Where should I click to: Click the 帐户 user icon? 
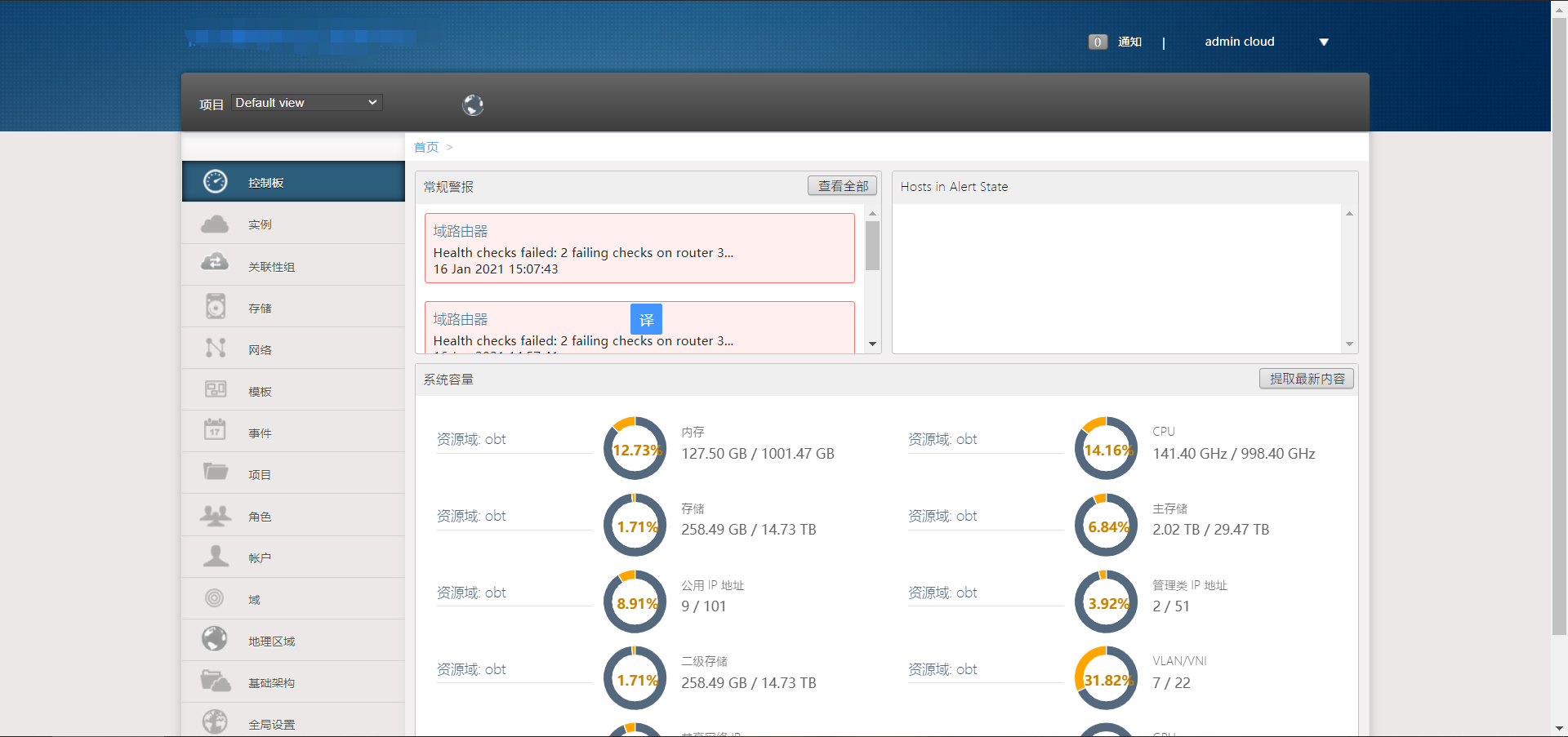216,556
